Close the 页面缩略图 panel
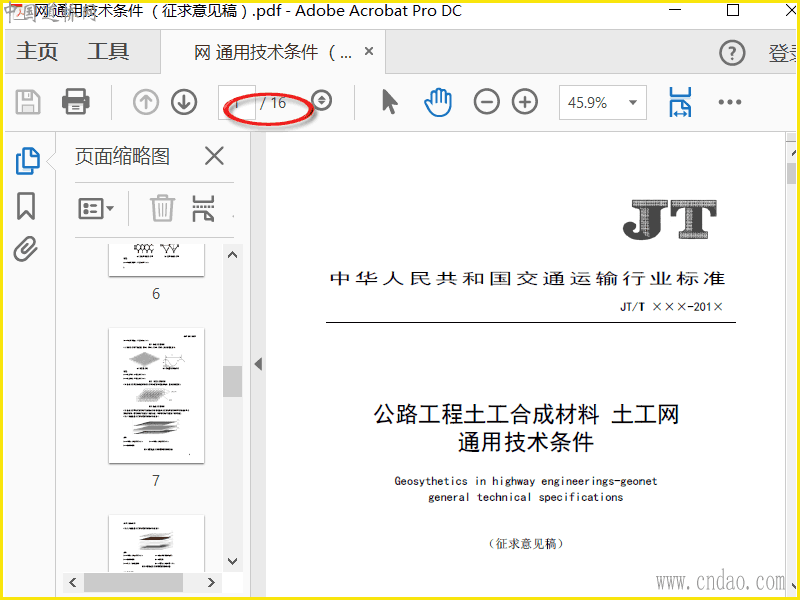The height and width of the screenshot is (600, 800). [x=214, y=156]
